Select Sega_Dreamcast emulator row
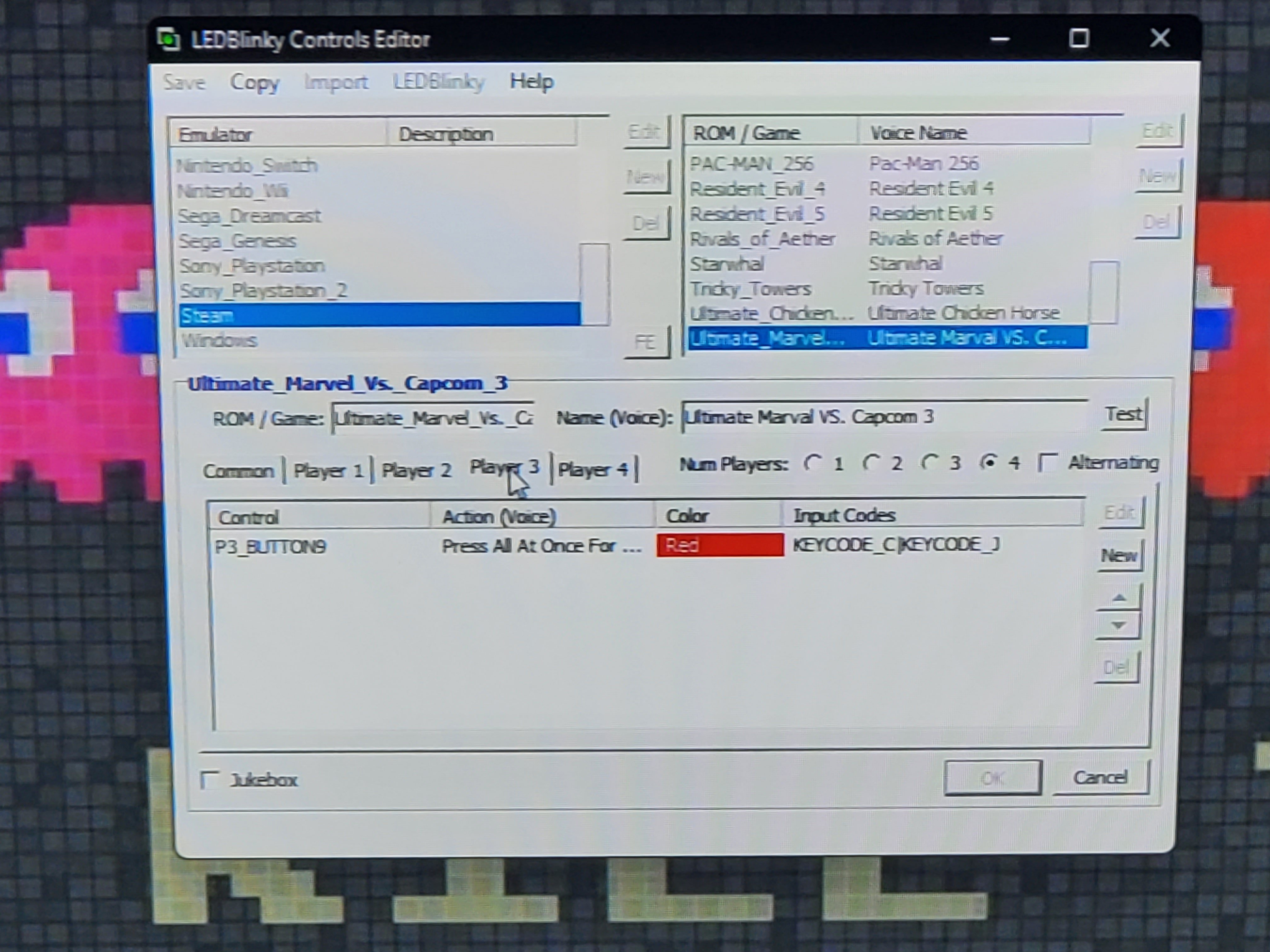1270x952 pixels. click(377, 216)
